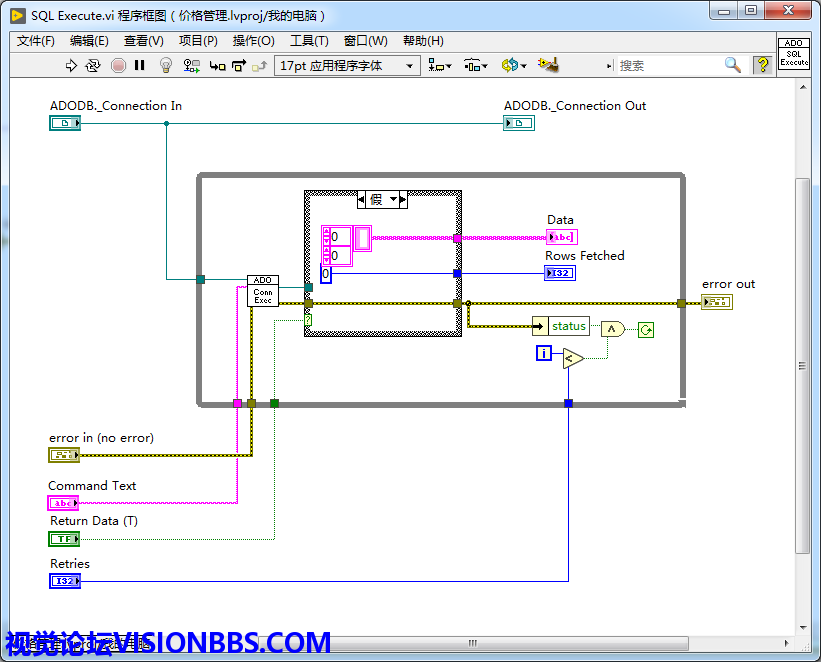This screenshot has height=662, width=821.
Task: Open the context help question mark
Action: (x=763, y=64)
